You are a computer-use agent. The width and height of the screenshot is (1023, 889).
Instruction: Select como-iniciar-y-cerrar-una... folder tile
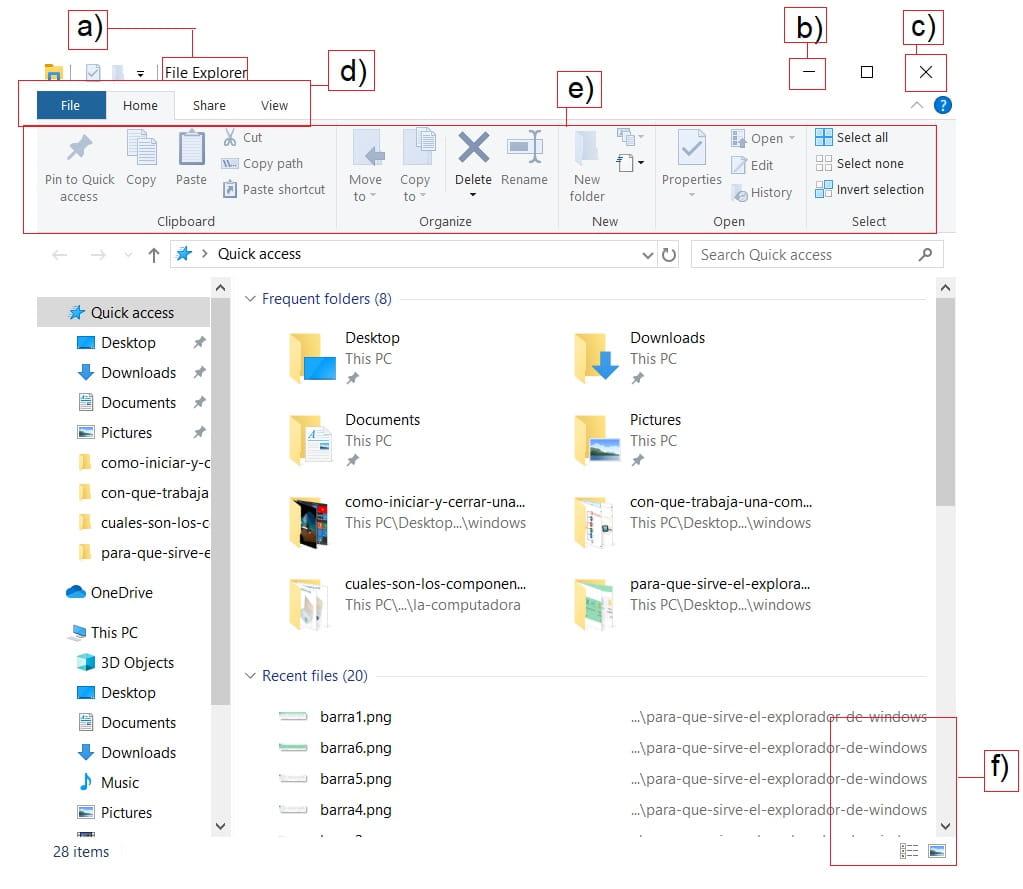click(x=407, y=522)
